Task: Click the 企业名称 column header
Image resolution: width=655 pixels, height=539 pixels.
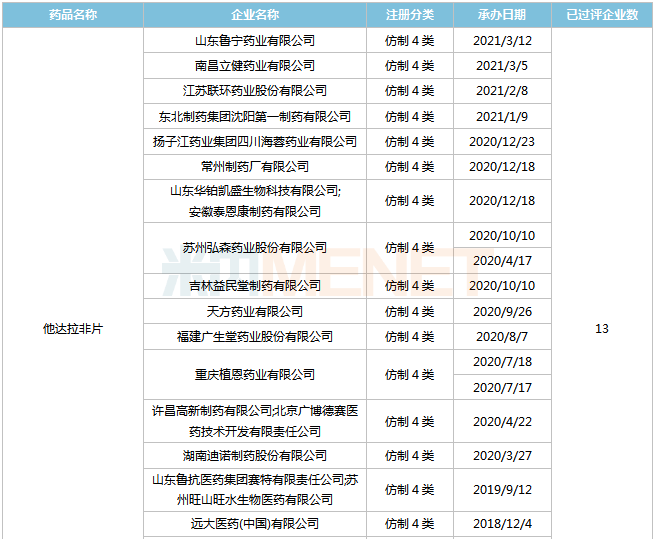Action: pos(255,15)
